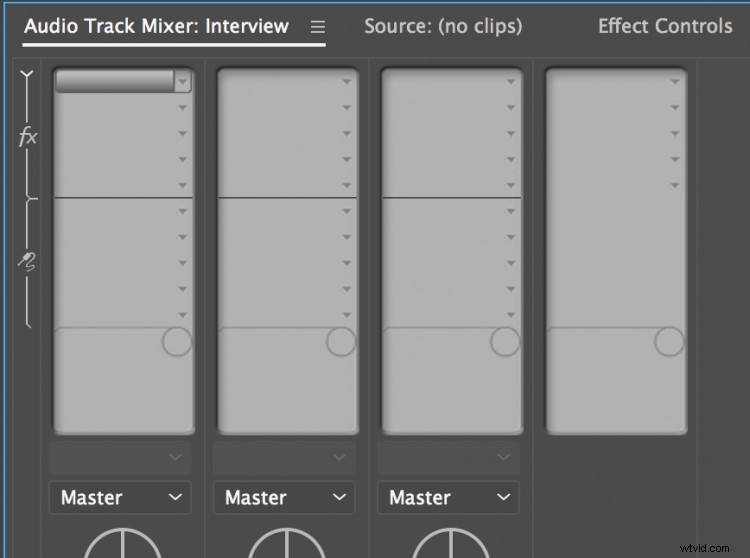Viewport: 750px width, 558px height.
Task: Click the fourth track's effect parameter knob
Action: pos(669,341)
